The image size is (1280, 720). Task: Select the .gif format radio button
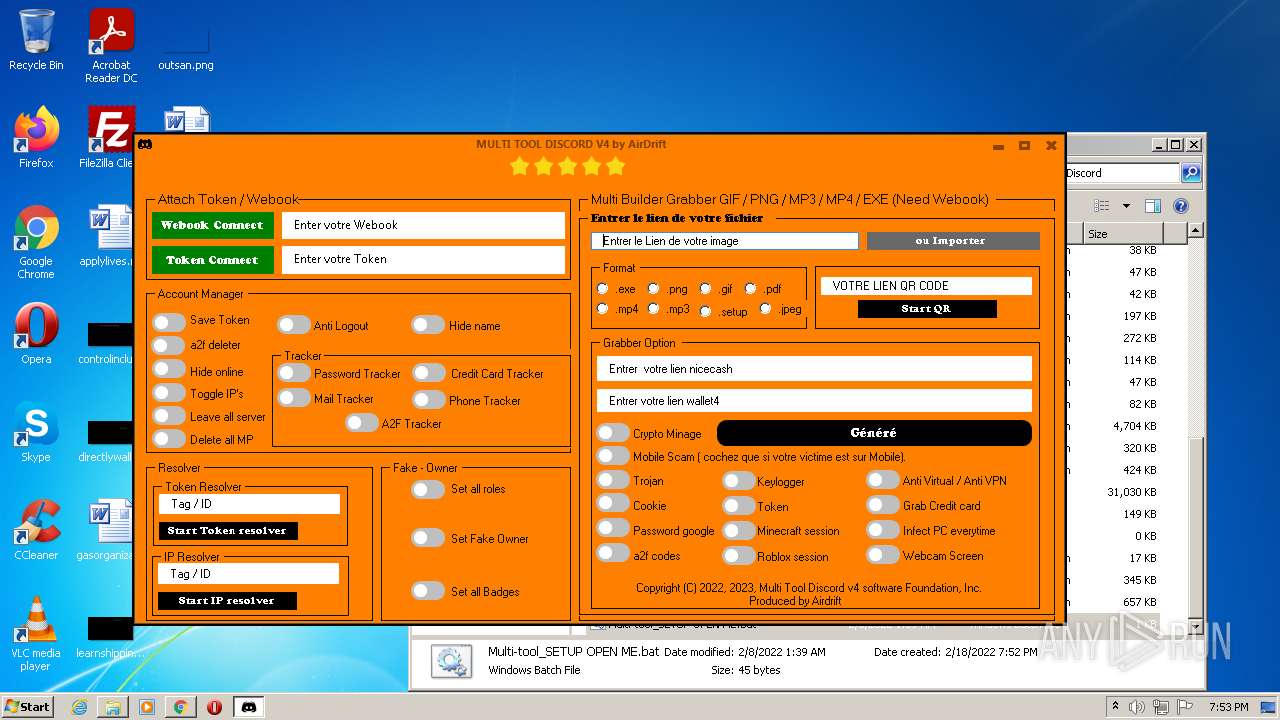(x=705, y=289)
